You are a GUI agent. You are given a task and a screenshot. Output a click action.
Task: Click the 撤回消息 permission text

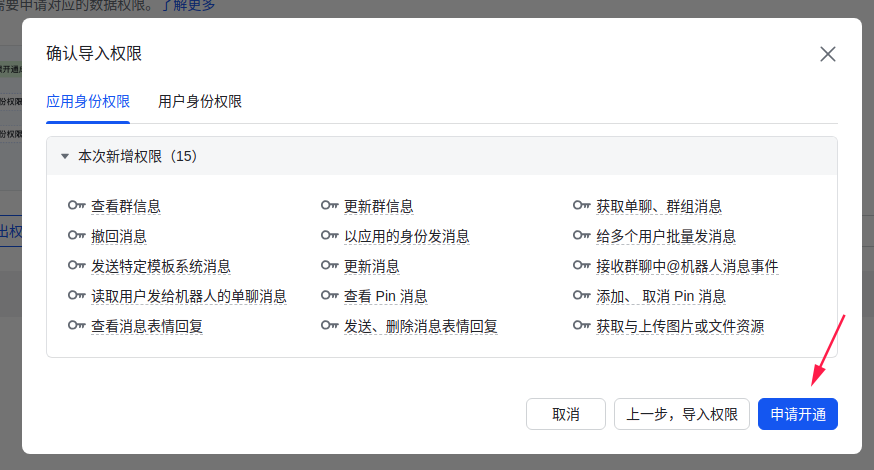pyautogui.click(x=119, y=236)
